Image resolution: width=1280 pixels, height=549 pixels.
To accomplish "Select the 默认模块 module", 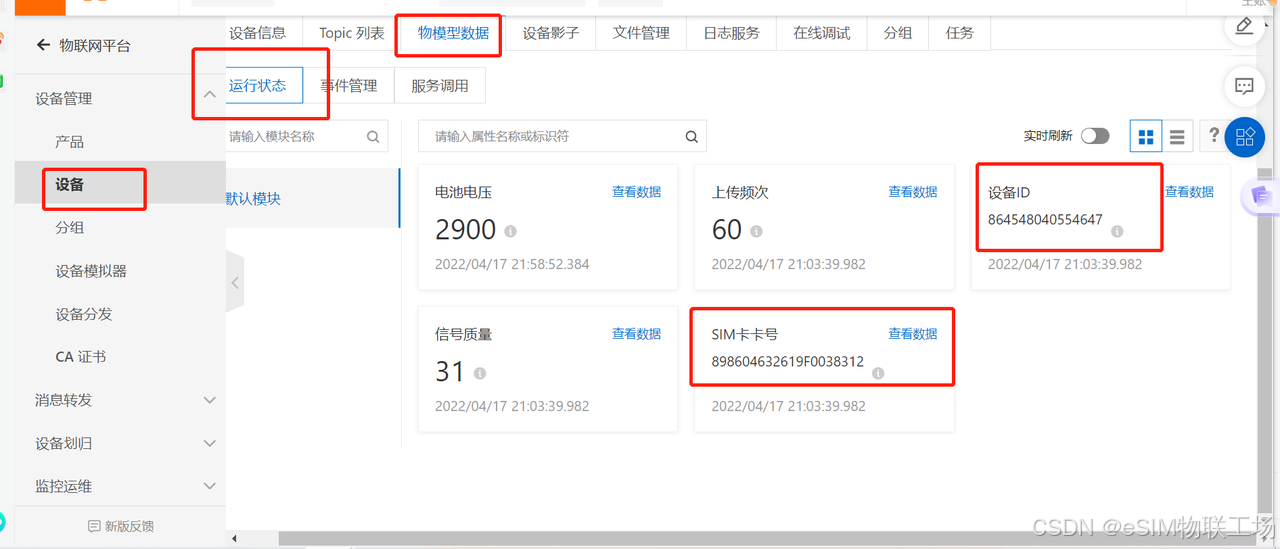I will (x=312, y=198).
